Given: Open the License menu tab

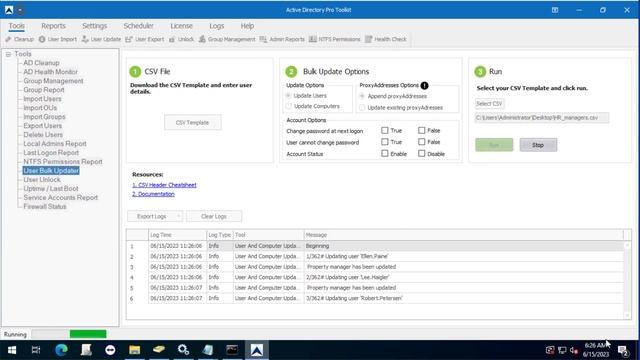Looking at the screenshot, I should (x=181, y=26).
